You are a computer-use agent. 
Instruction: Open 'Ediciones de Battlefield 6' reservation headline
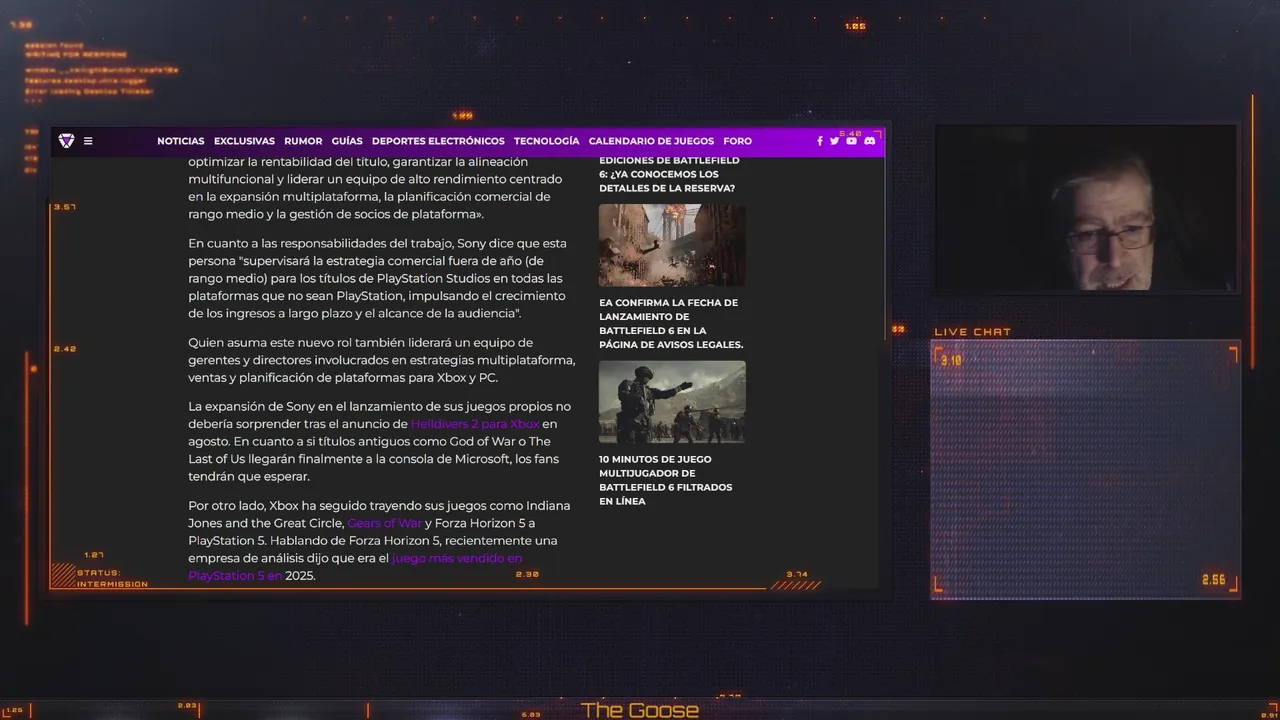pos(669,174)
